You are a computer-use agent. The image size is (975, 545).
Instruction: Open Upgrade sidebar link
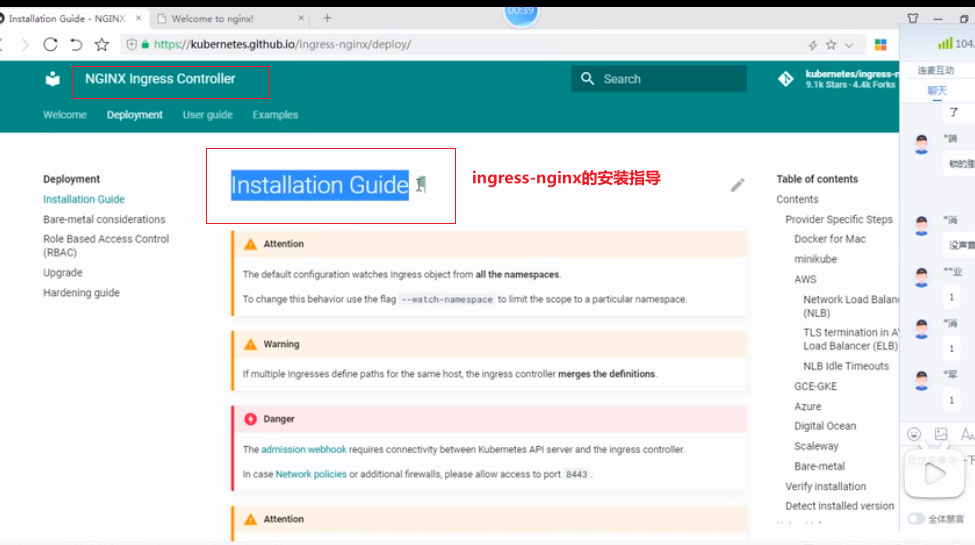63,272
